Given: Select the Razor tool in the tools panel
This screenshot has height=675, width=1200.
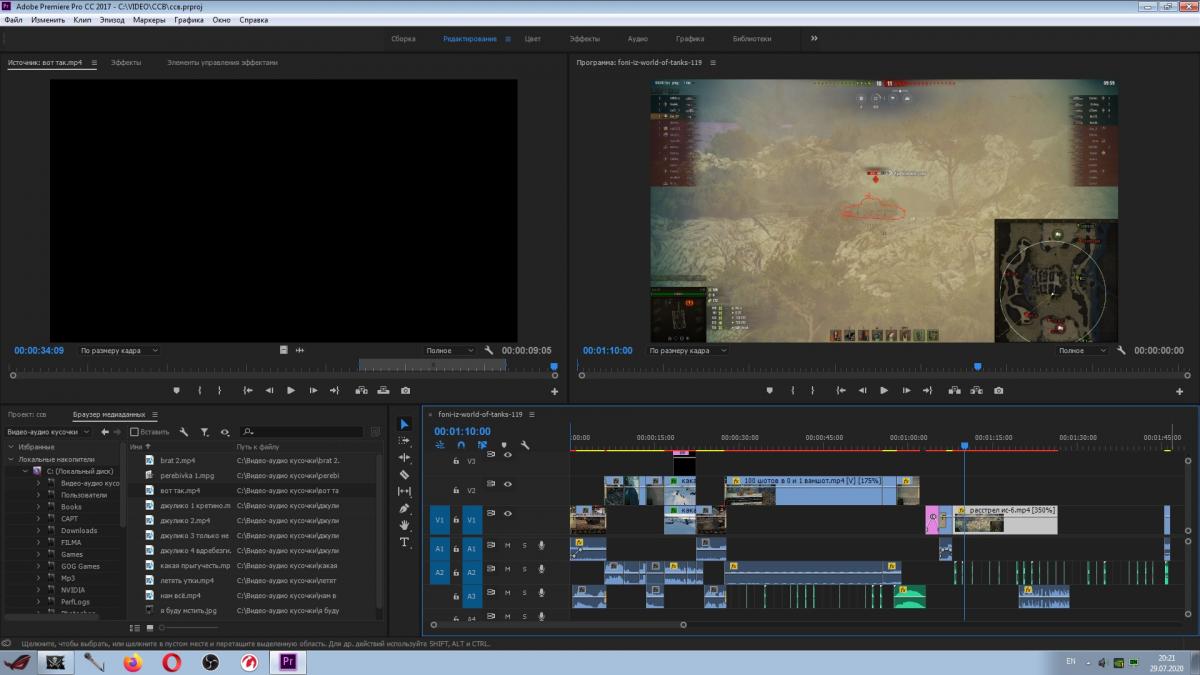Looking at the screenshot, I should (x=404, y=475).
